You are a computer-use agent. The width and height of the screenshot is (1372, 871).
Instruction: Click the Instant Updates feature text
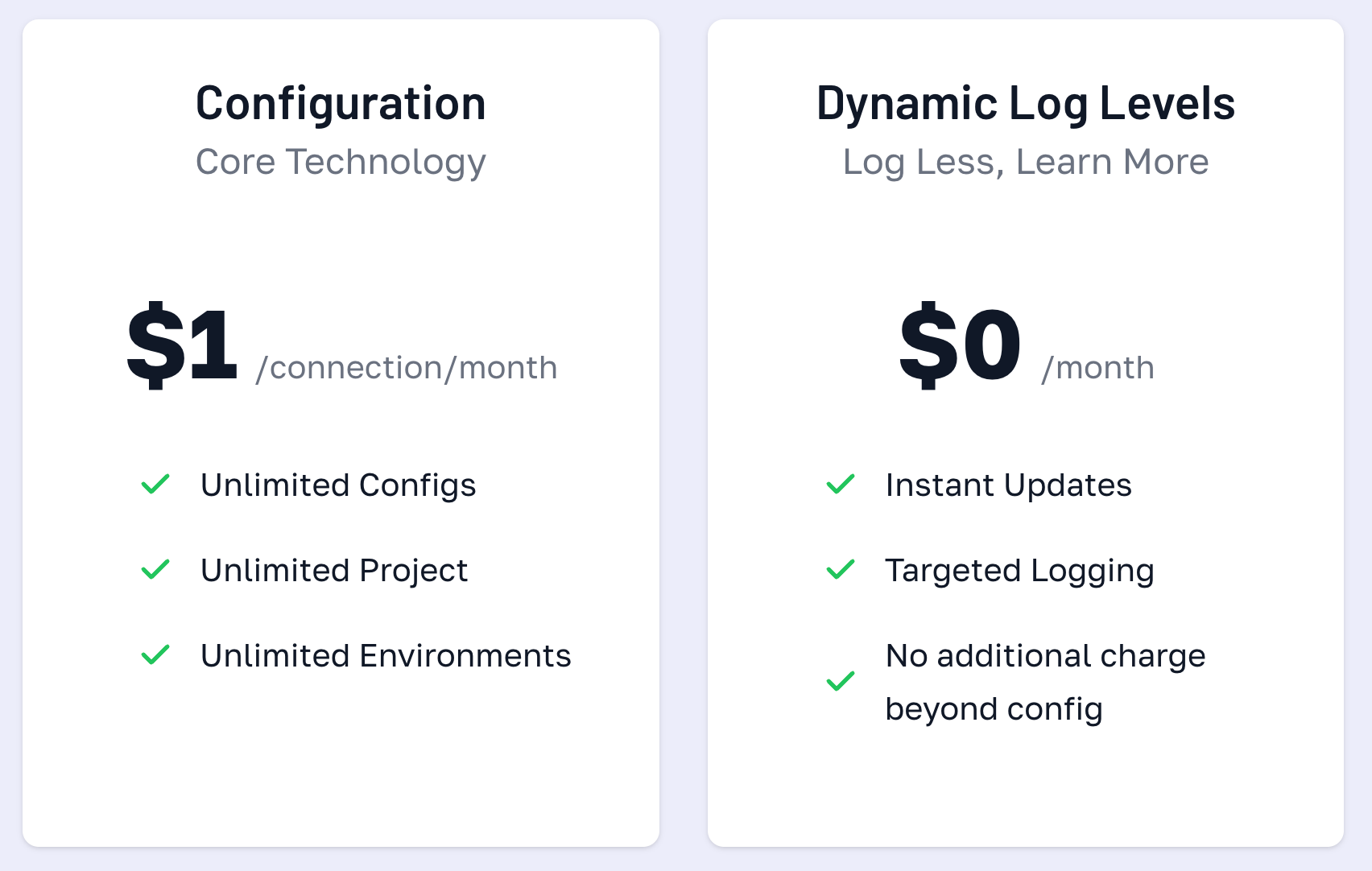coord(1009,485)
